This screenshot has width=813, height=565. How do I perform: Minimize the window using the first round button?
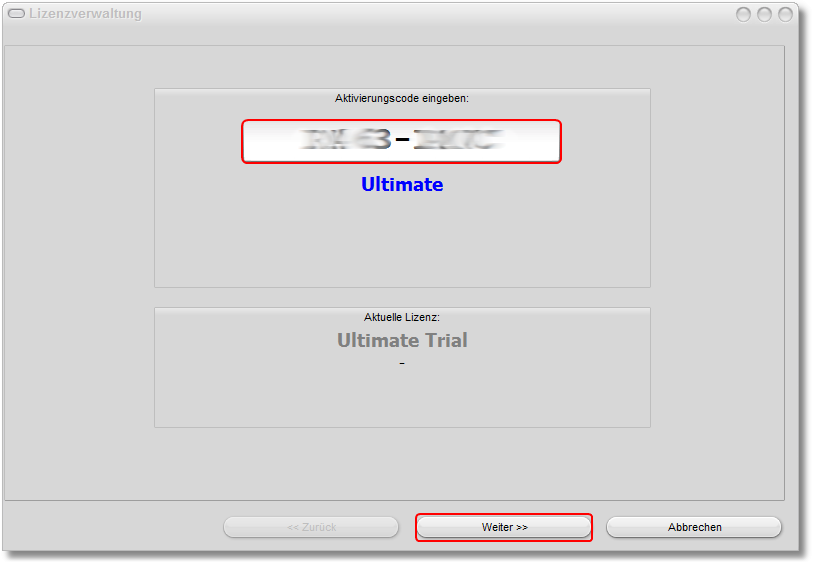point(744,15)
